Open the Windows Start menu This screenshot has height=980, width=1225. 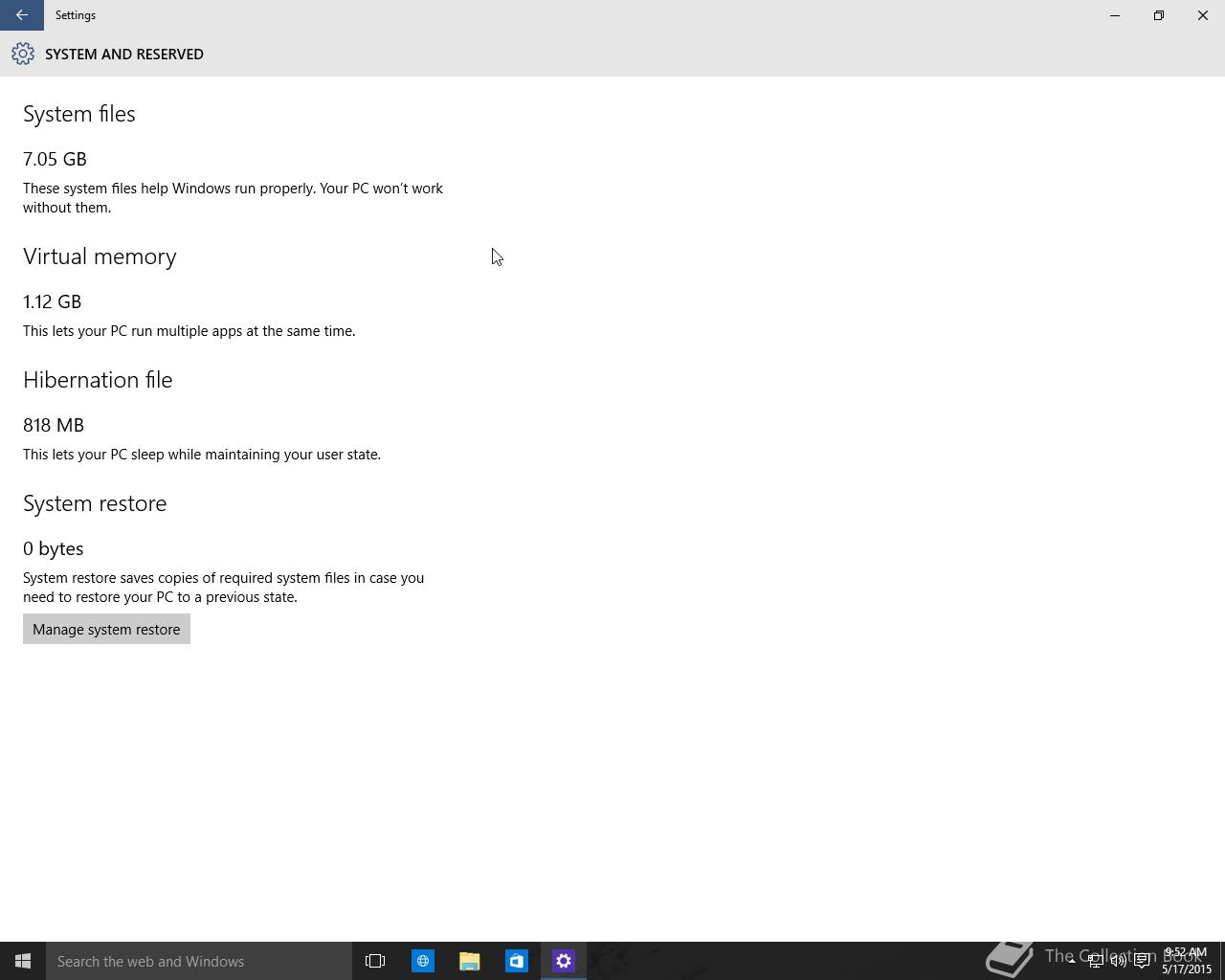pos(23,961)
